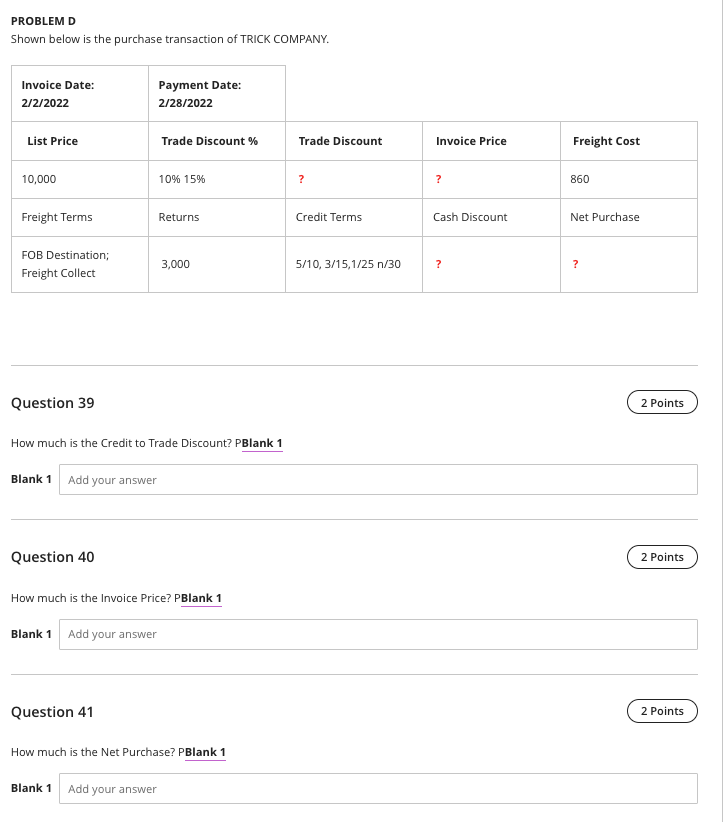This screenshot has height=822, width=724.
Task: Click the 2 Points badge for Question 41
Action: tap(662, 711)
